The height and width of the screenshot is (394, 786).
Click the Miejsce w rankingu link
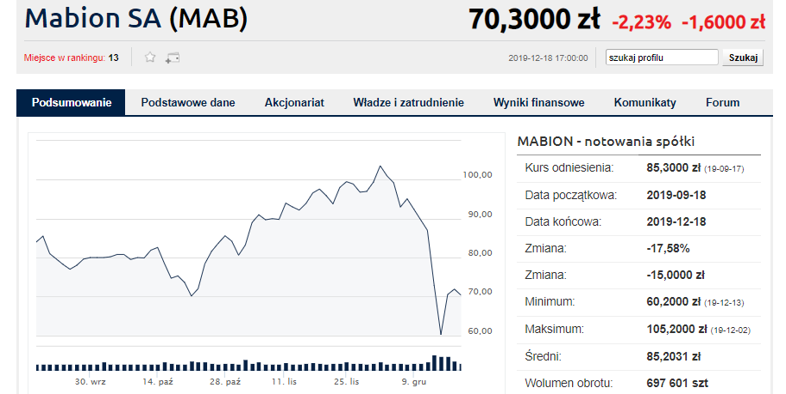[x=64, y=58]
